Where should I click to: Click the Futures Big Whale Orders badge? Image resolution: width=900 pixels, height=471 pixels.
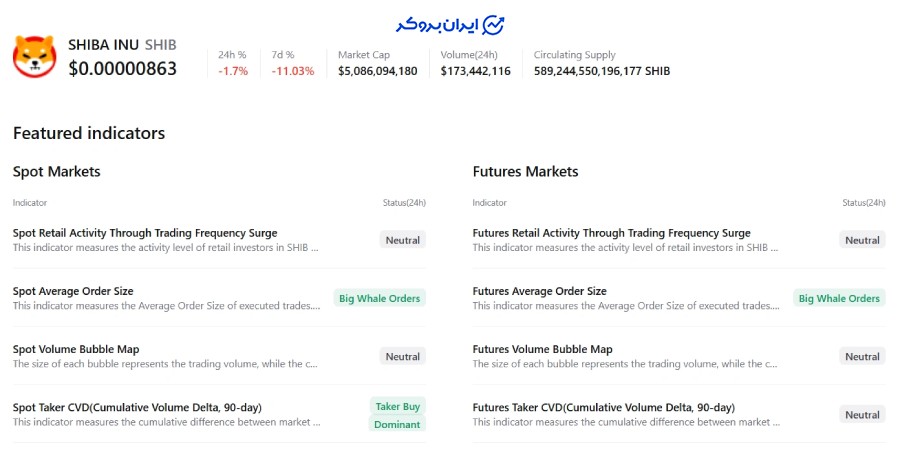tap(839, 298)
